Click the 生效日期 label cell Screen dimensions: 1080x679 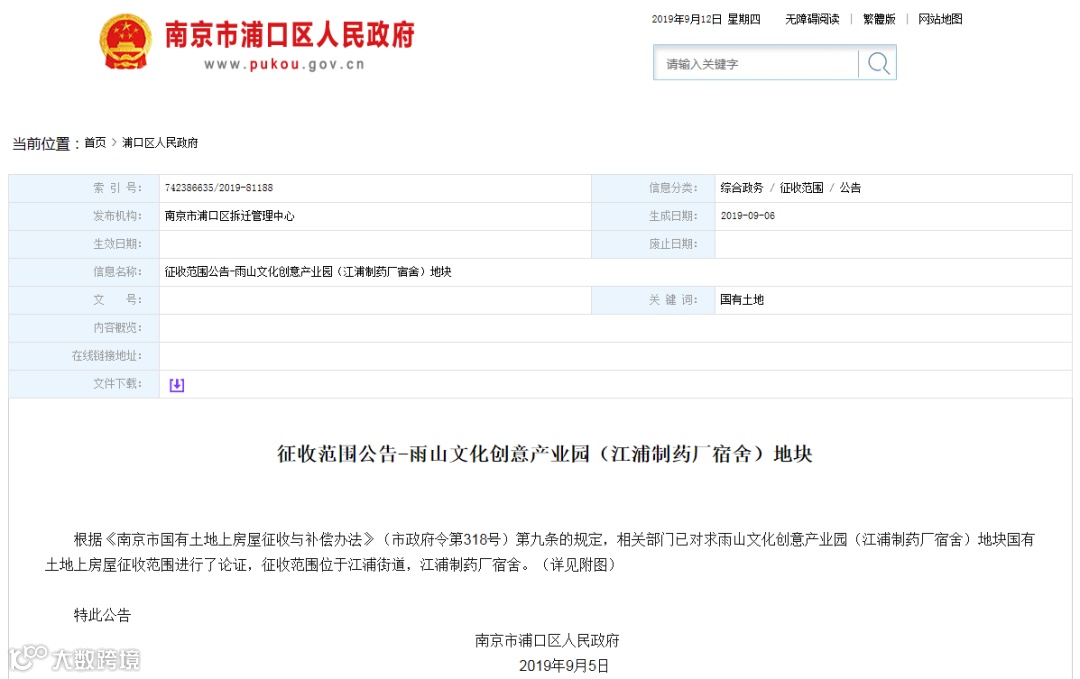point(84,244)
